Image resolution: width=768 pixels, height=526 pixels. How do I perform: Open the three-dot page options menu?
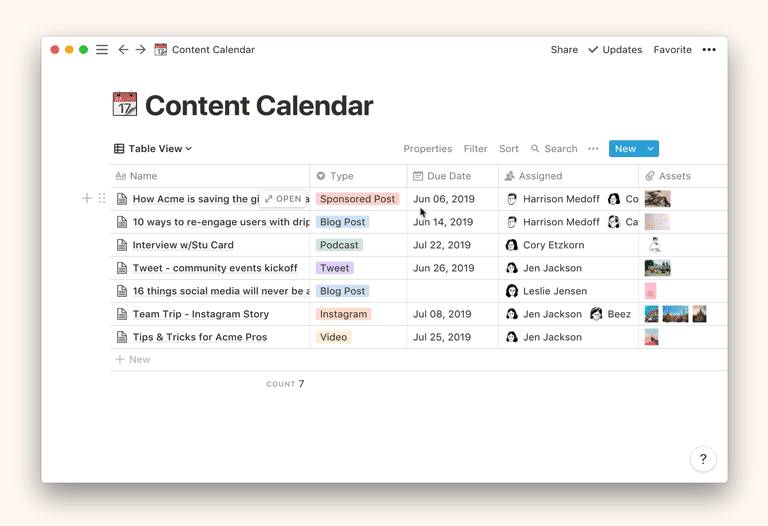(x=709, y=49)
